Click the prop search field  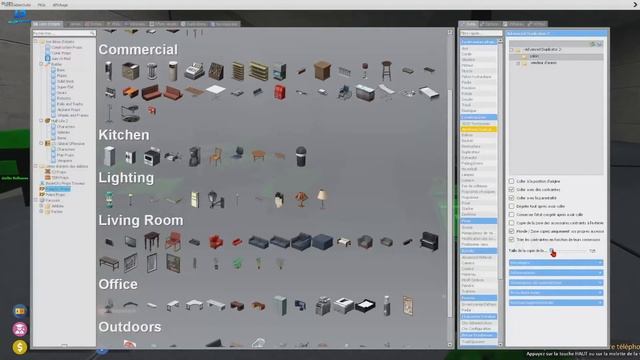(x=64, y=33)
